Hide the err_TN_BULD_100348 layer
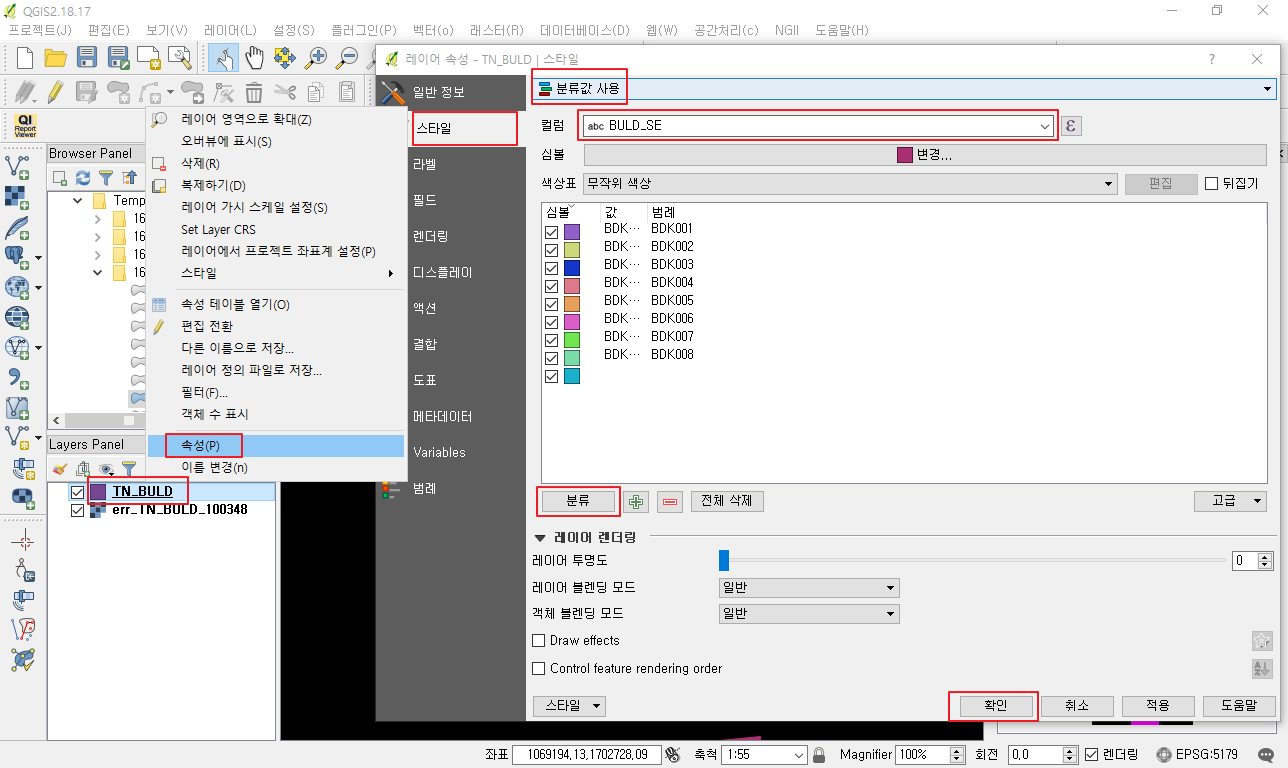This screenshot has width=1288, height=768. [77, 510]
